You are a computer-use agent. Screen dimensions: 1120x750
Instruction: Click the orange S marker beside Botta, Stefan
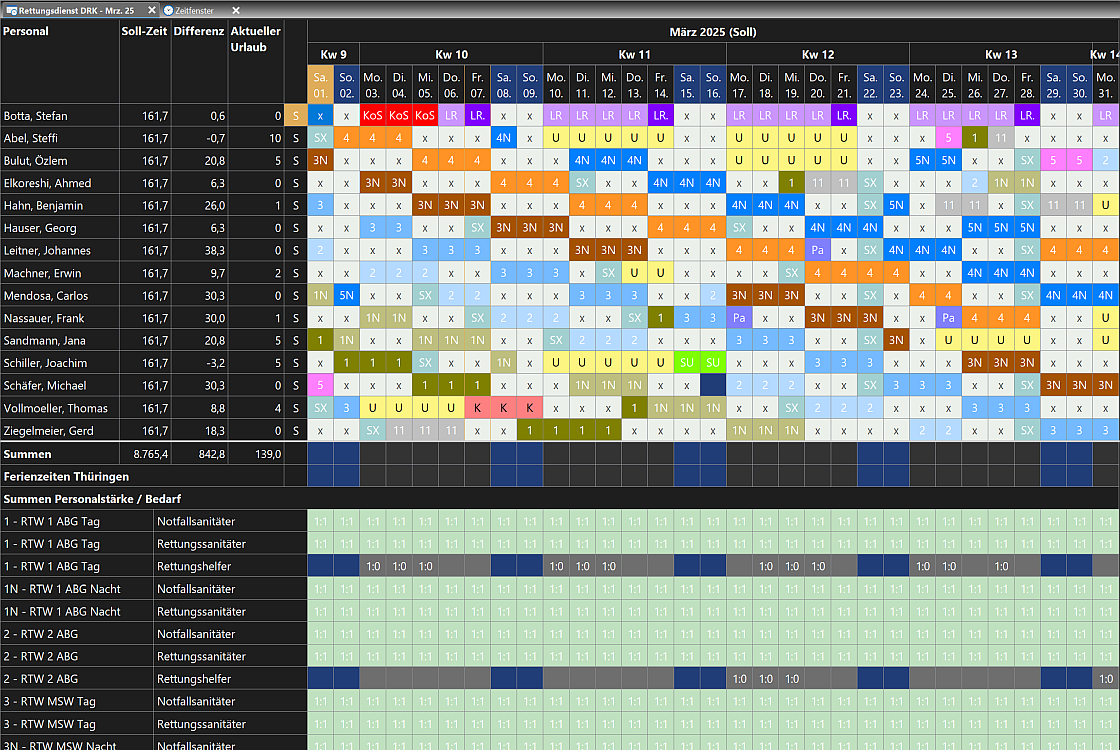tap(295, 116)
